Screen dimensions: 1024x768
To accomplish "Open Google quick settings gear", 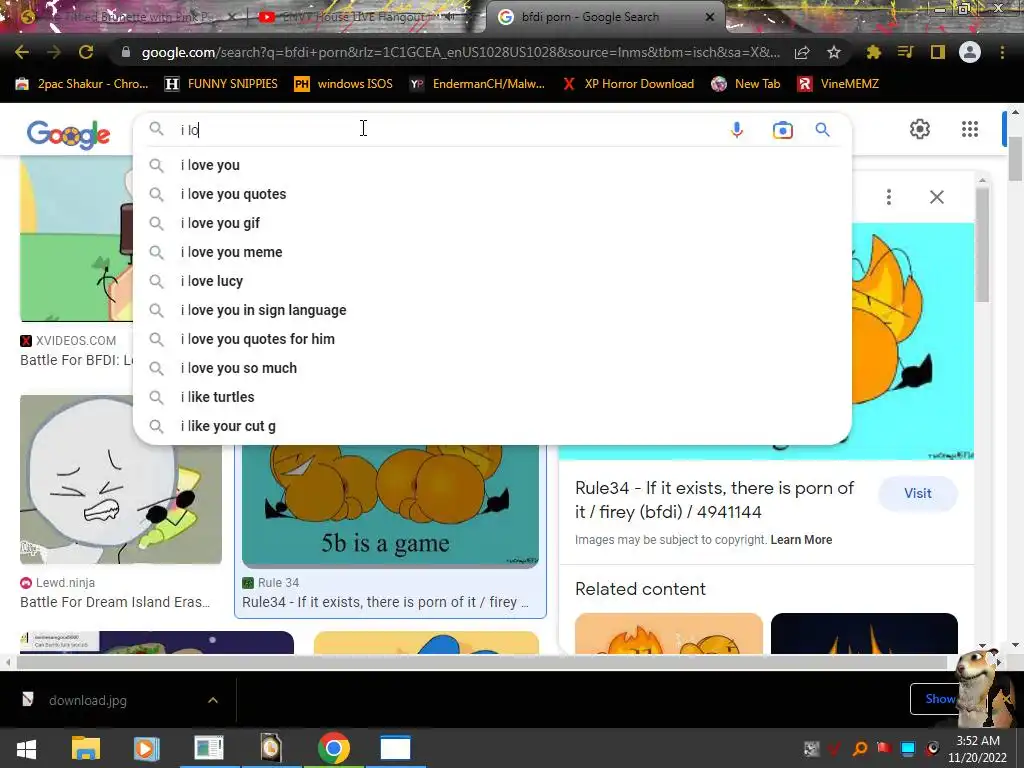I will (920, 129).
